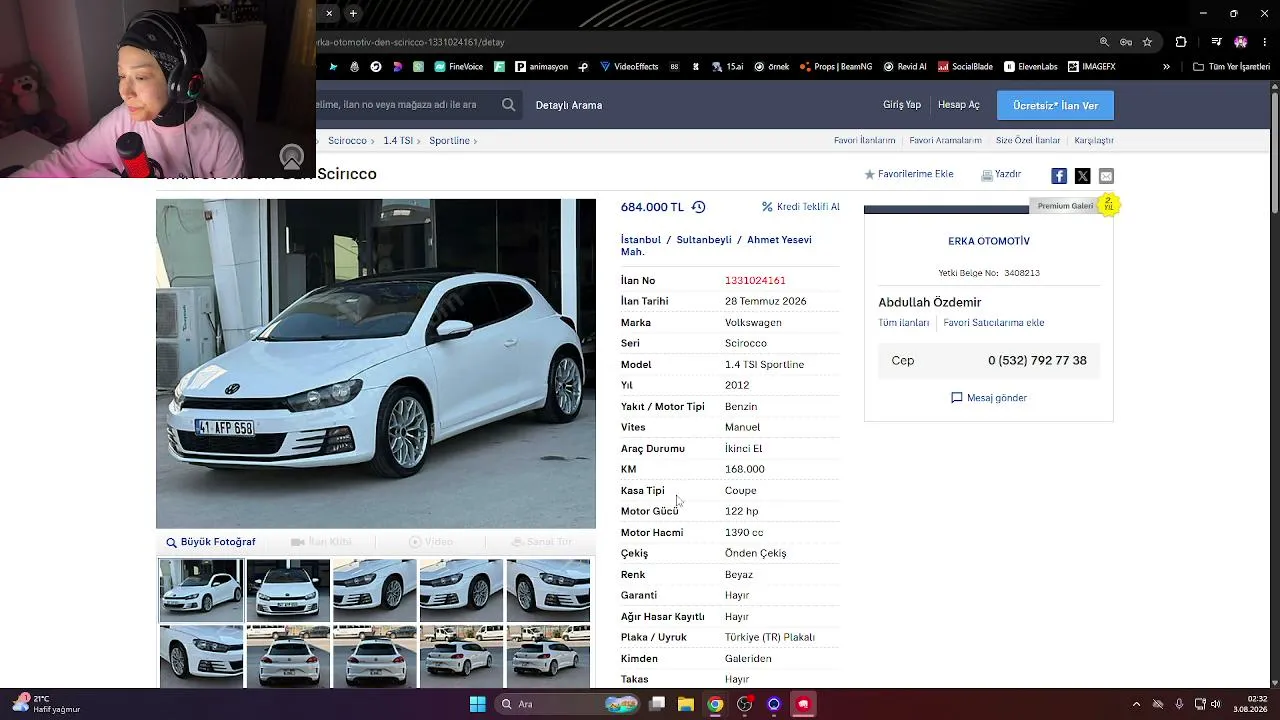Click the Tüm İlanları link
Screen dimensions: 1280x720
click(x=904, y=323)
